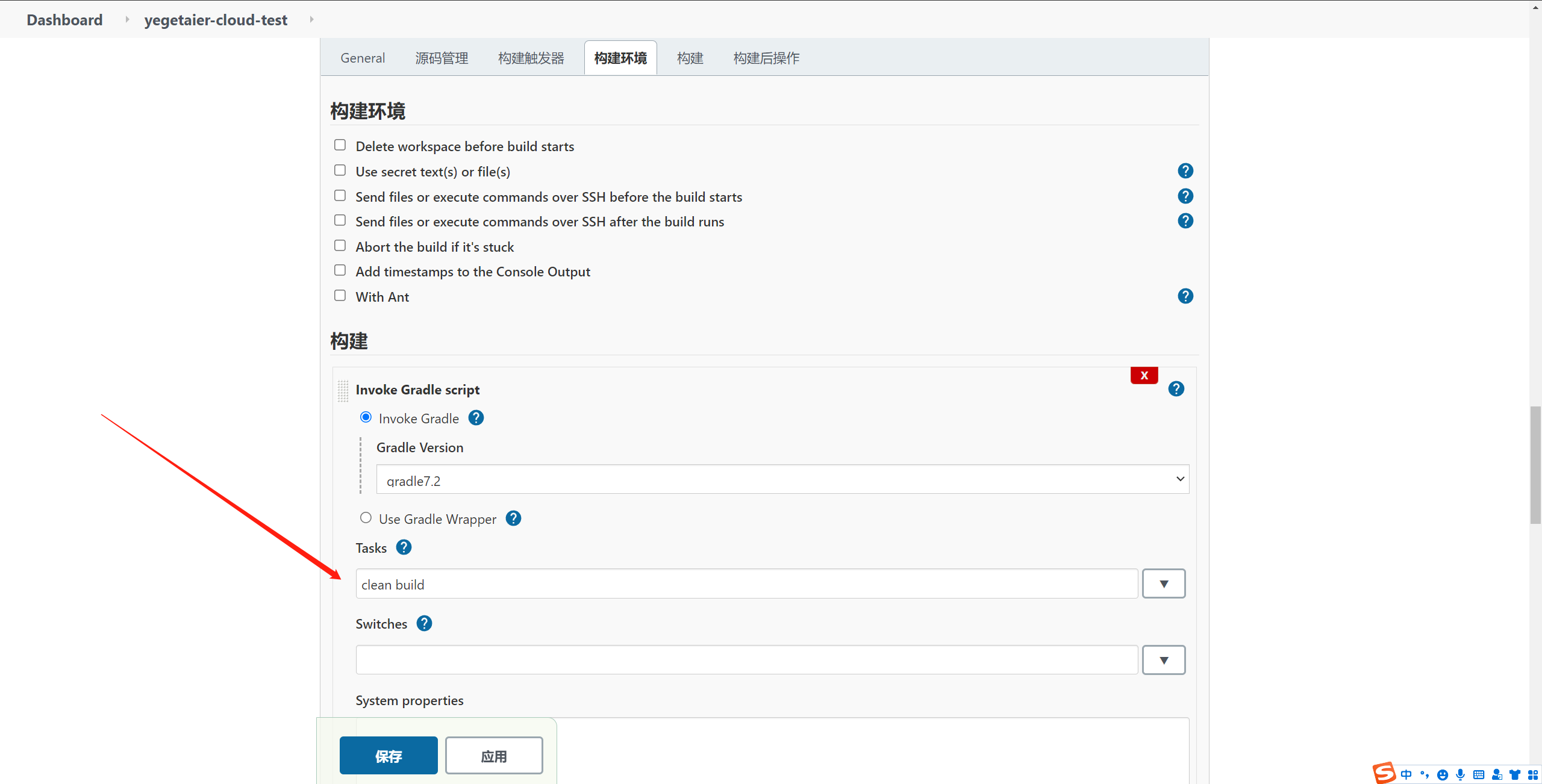Switch to the 源码管理 tab
The image size is (1542, 784).
point(442,58)
